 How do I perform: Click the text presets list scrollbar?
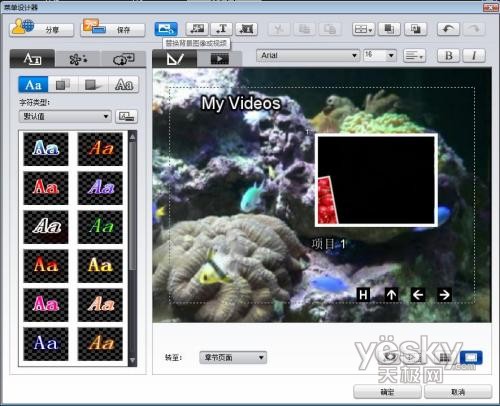click(132, 249)
